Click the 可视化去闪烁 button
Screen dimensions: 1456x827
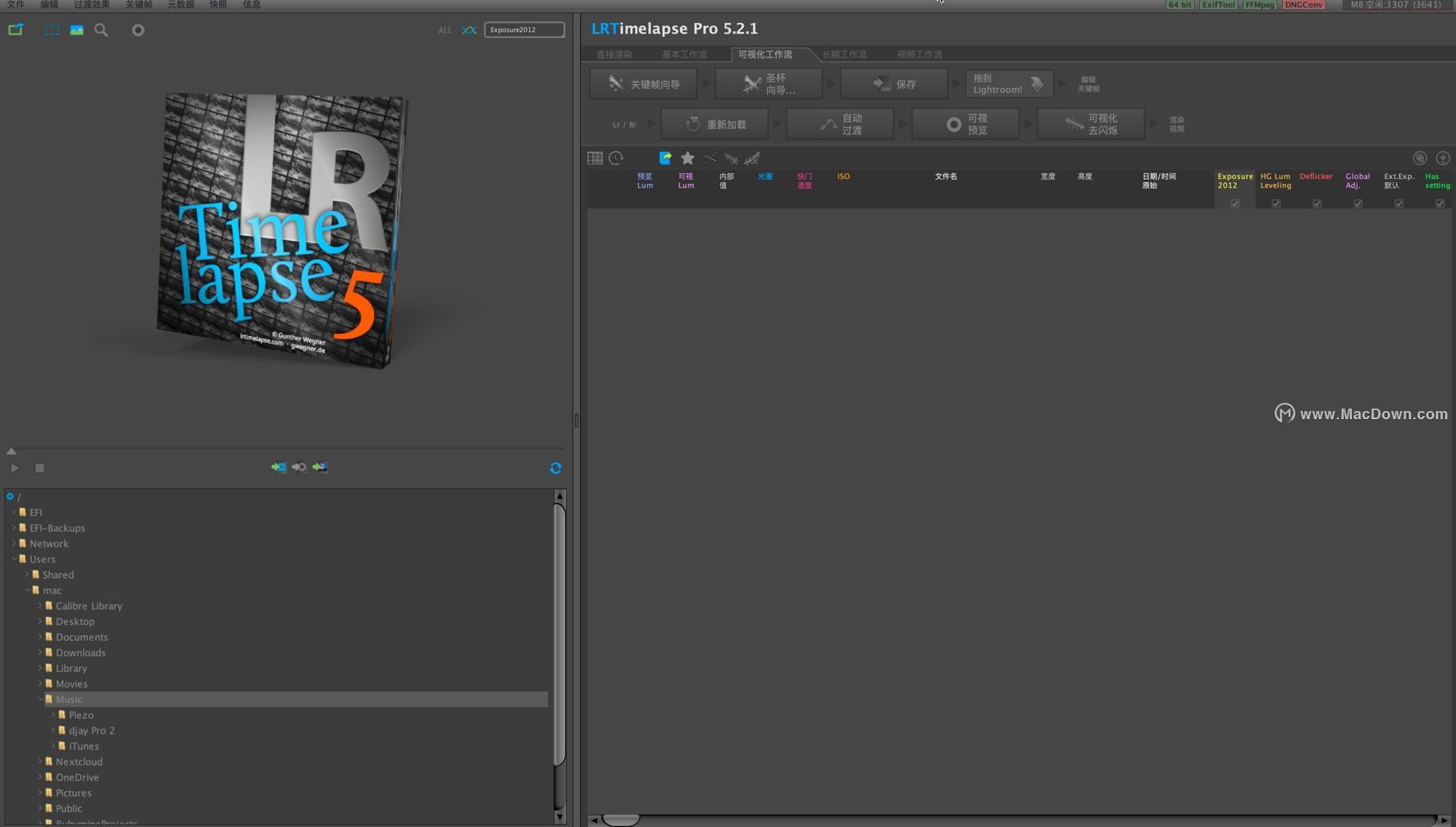[1091, 124]
